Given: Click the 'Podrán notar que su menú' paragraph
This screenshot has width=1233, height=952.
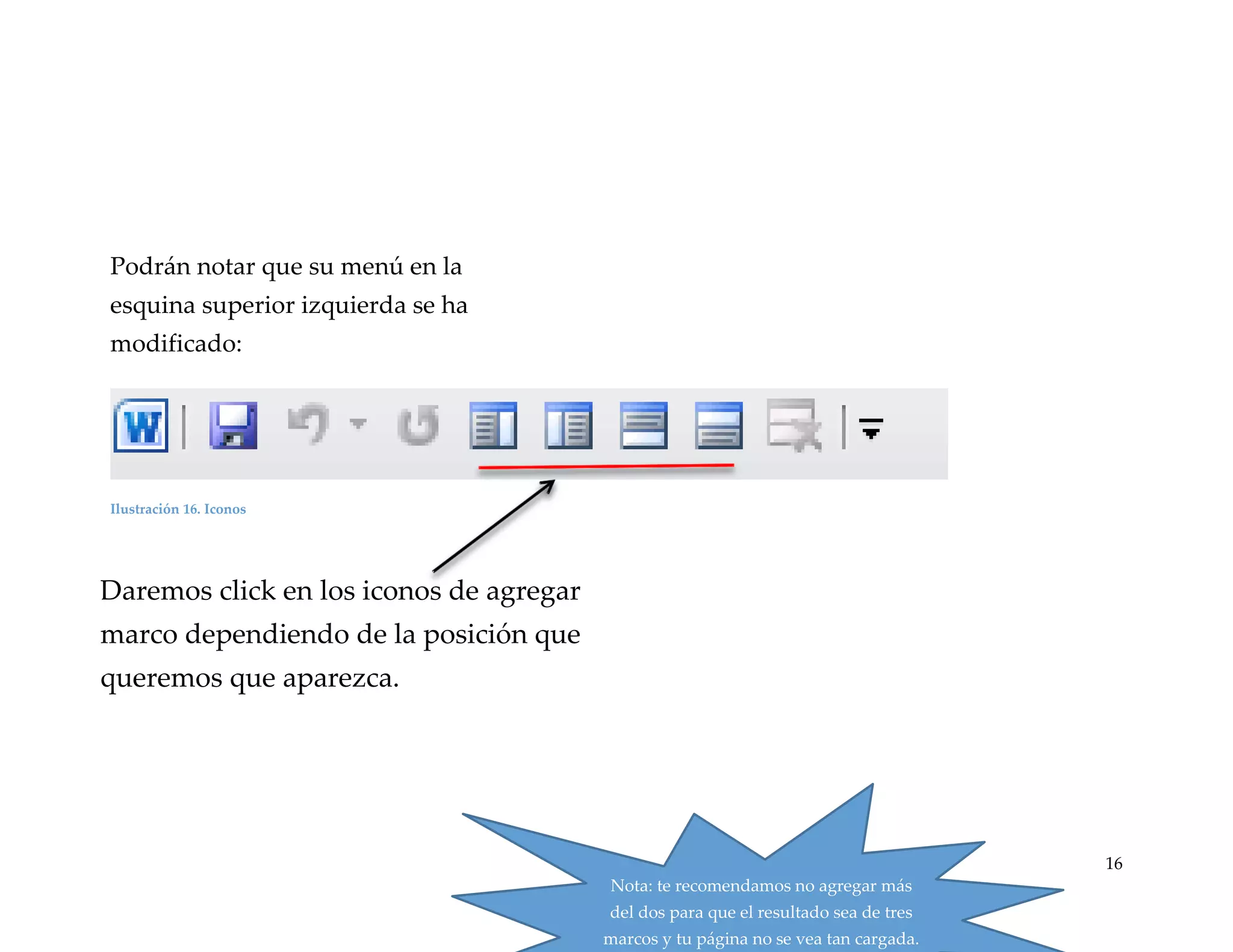Looking at the screenshot, I should (289, 304).
